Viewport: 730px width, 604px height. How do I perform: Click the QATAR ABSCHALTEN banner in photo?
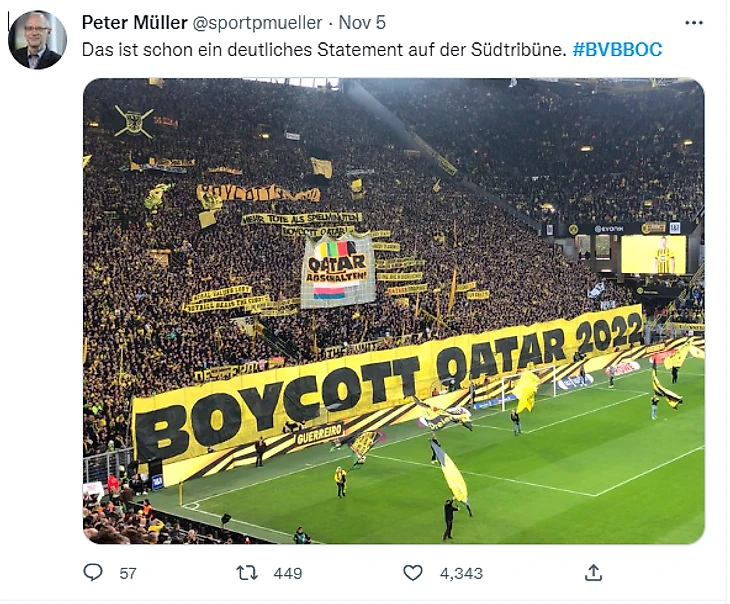click(338, 270)
